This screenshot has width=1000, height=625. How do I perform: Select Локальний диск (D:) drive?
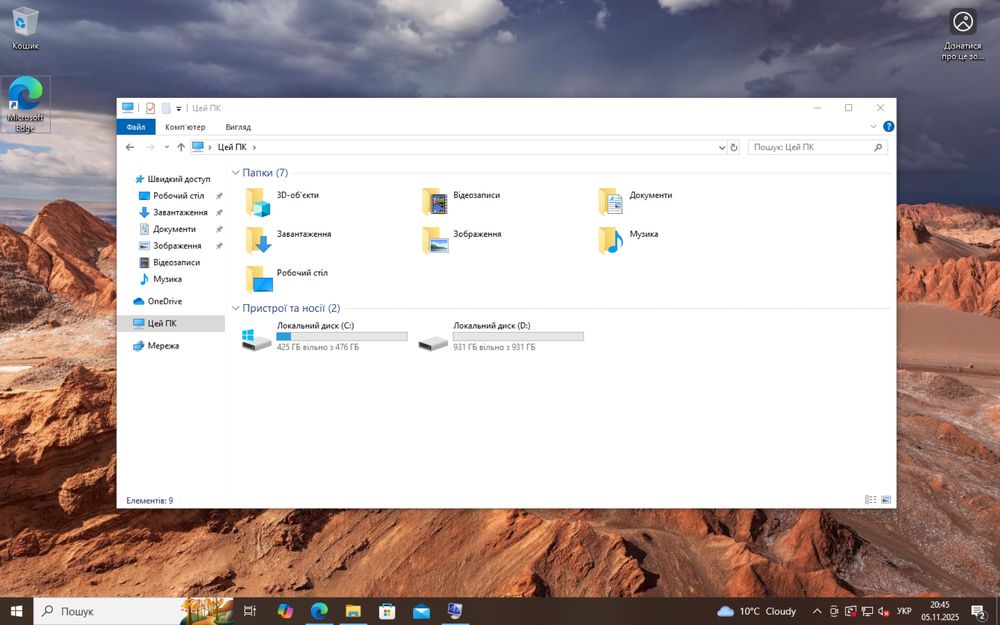(x=501, y=336)
